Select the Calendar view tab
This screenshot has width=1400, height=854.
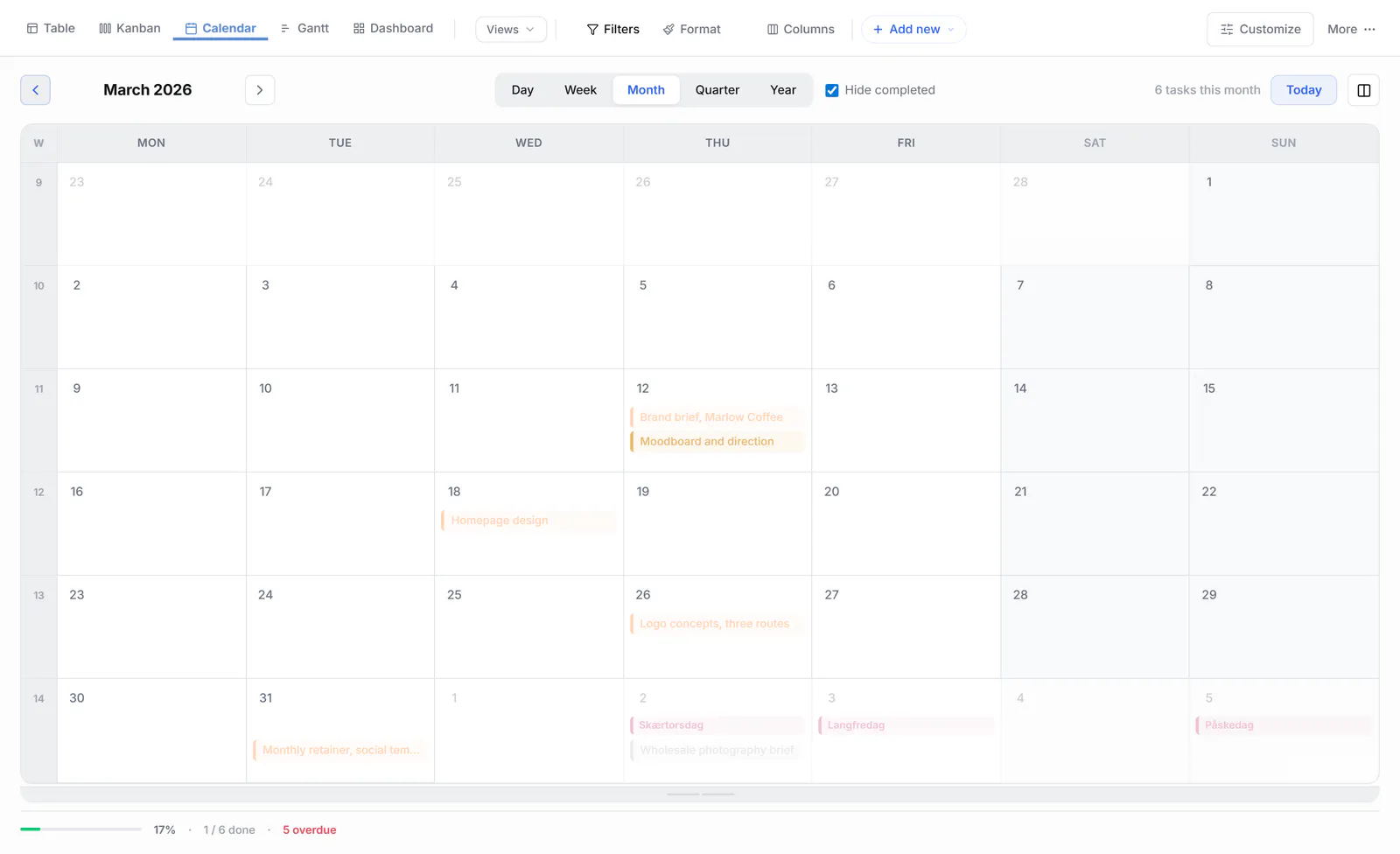[220, 28]
